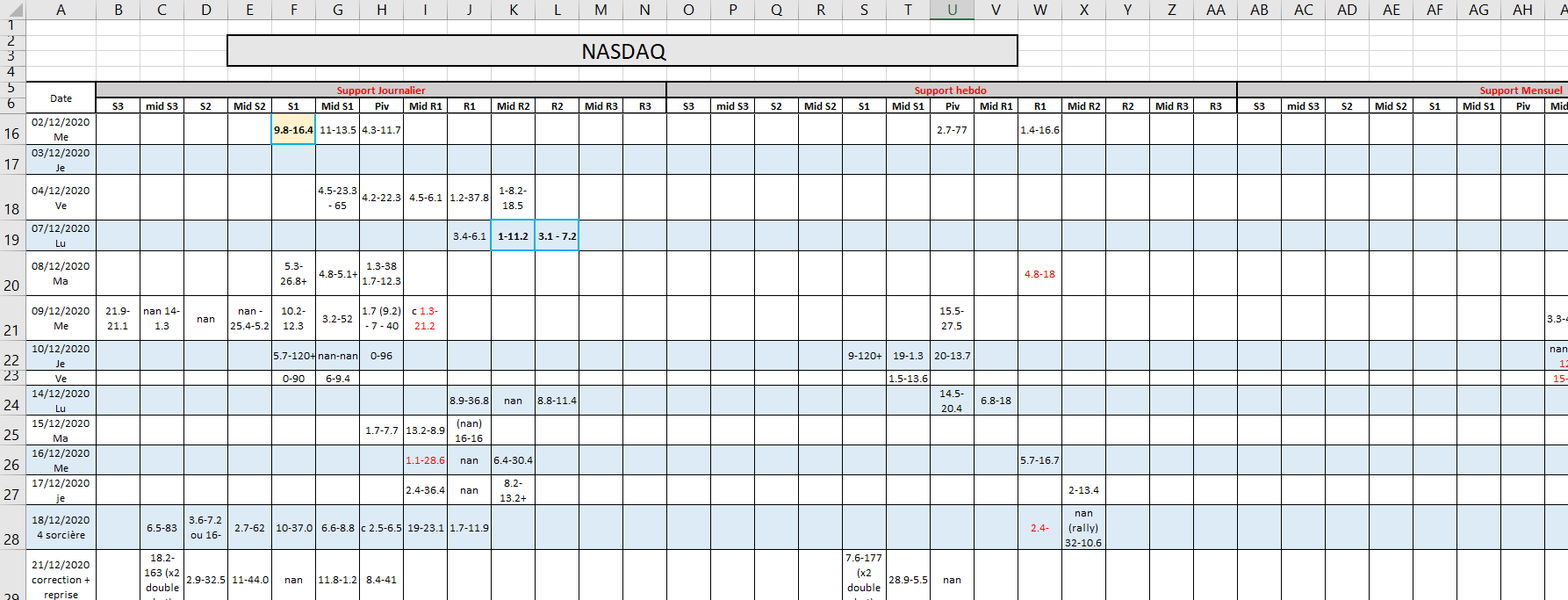Click the Support Journalier header
This screenshot has height=600, width=1568.
tap(381, 90)
